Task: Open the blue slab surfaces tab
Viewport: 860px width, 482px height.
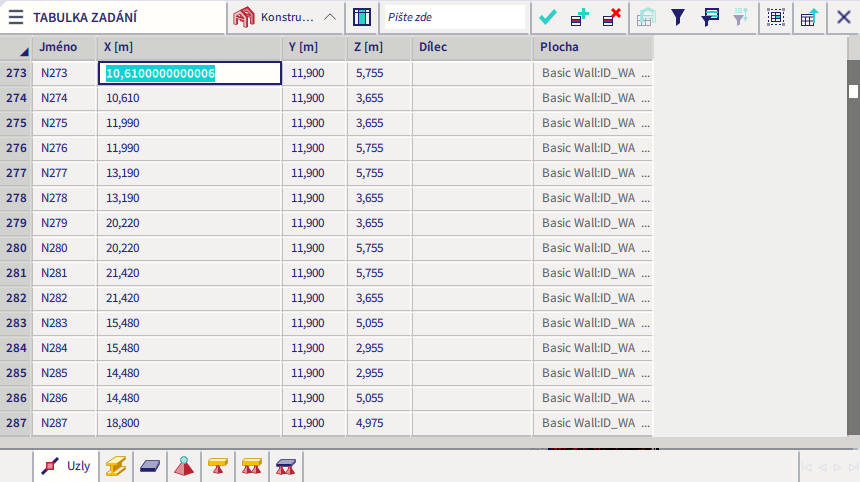Action: tap(150, 466)
